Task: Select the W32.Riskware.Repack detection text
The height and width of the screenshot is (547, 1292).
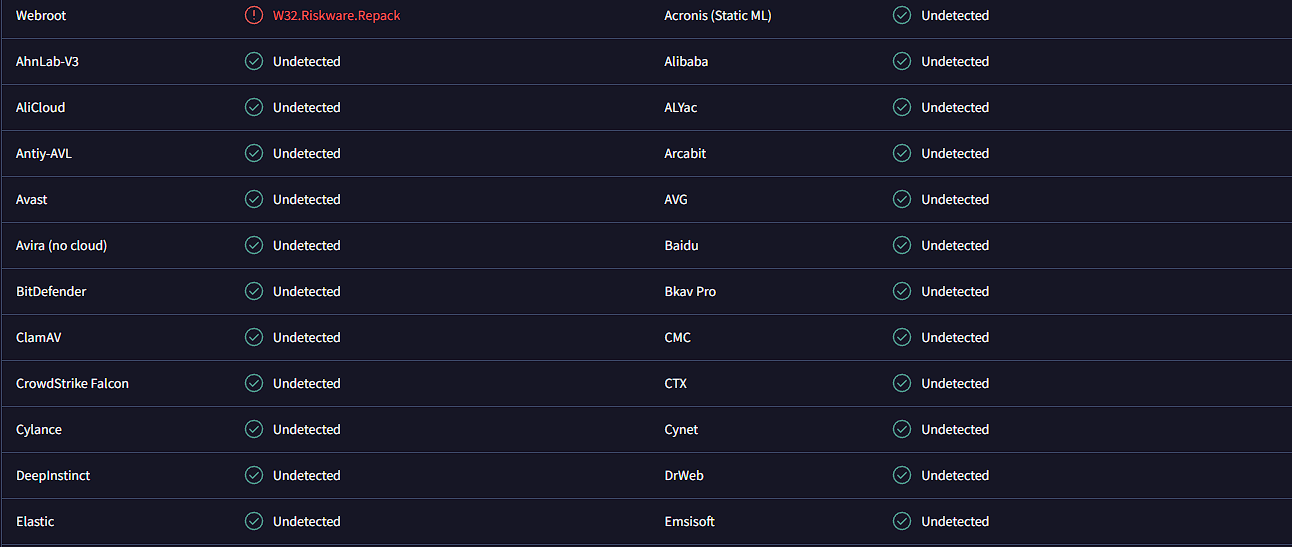Action: (x=337, y=16)
